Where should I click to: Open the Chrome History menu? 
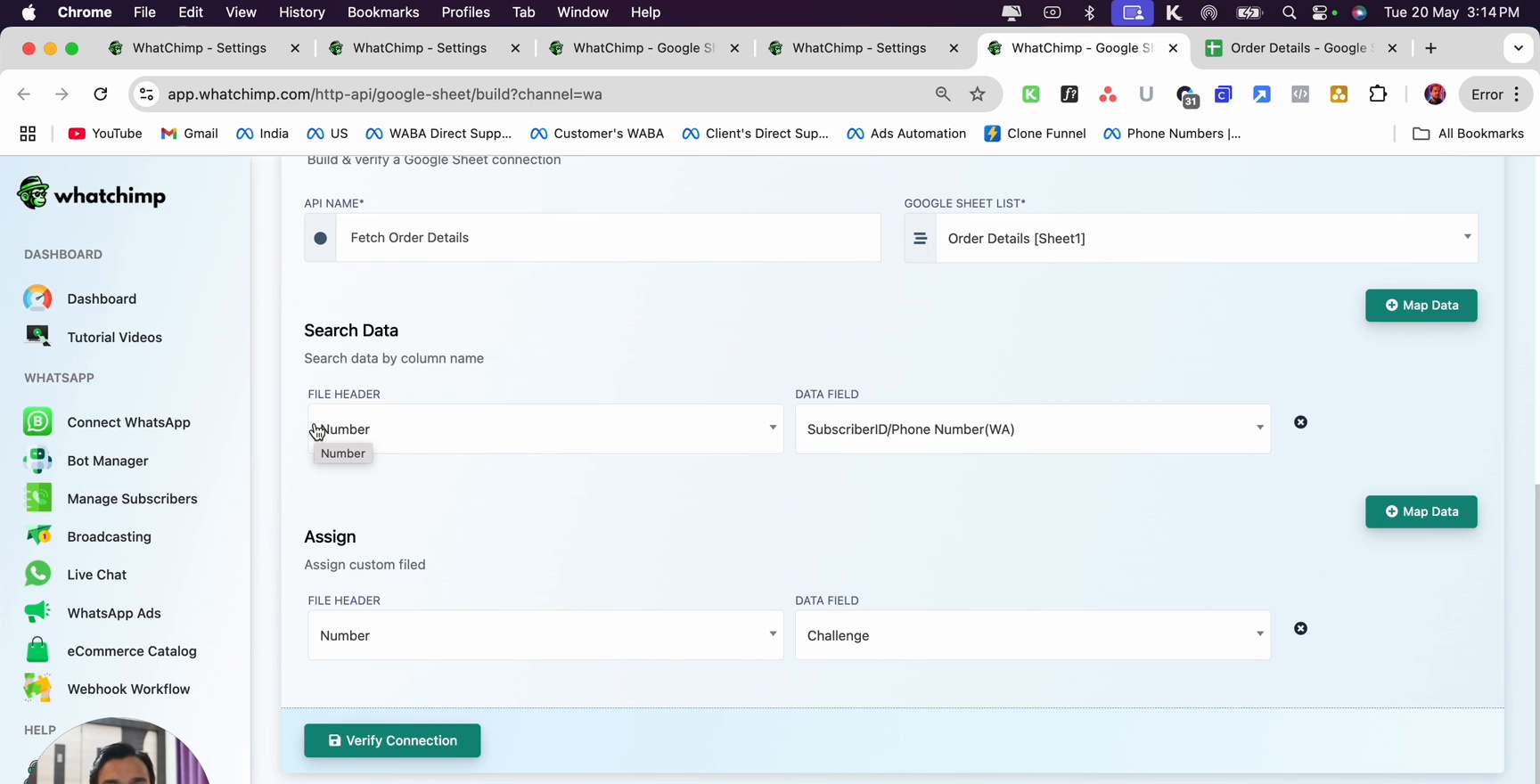point(301,12)
